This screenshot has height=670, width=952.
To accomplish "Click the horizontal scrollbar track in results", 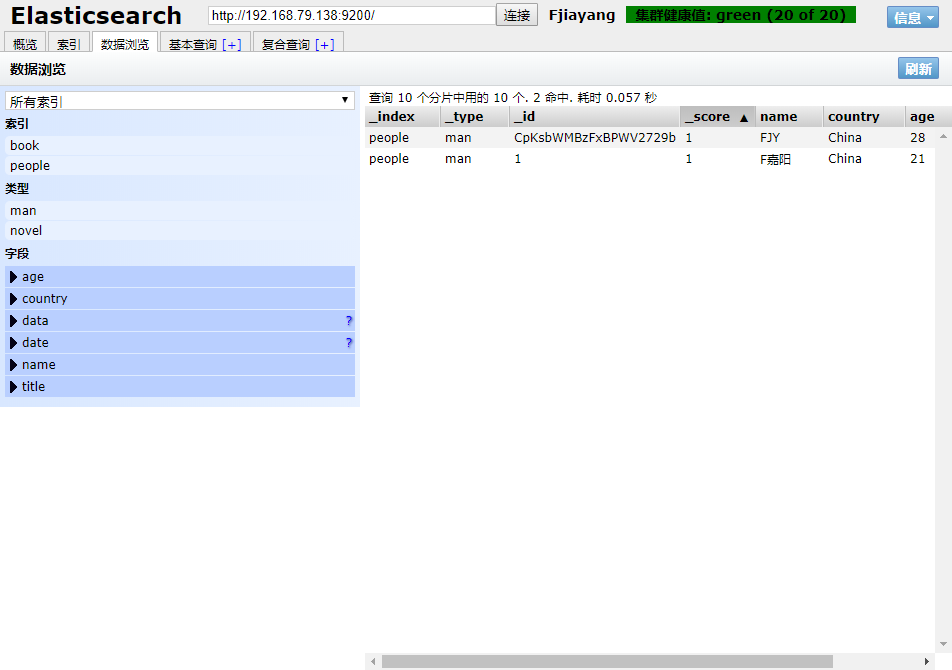I will pos(880,662).
